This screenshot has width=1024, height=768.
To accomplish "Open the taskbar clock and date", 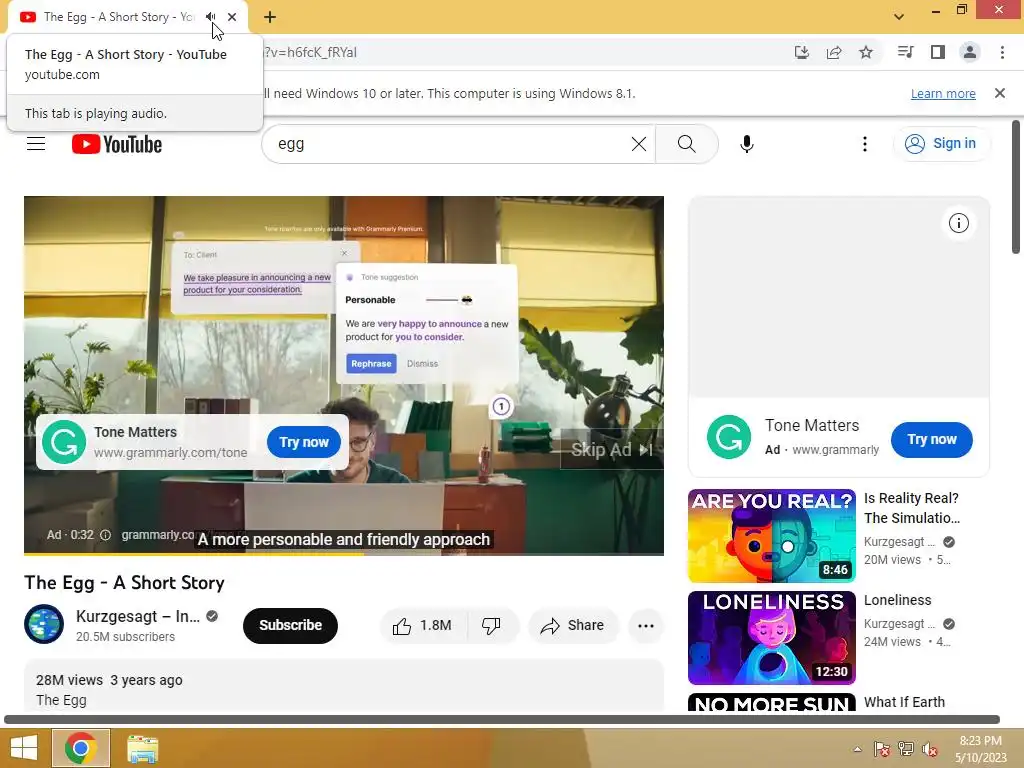I will 980,749.
